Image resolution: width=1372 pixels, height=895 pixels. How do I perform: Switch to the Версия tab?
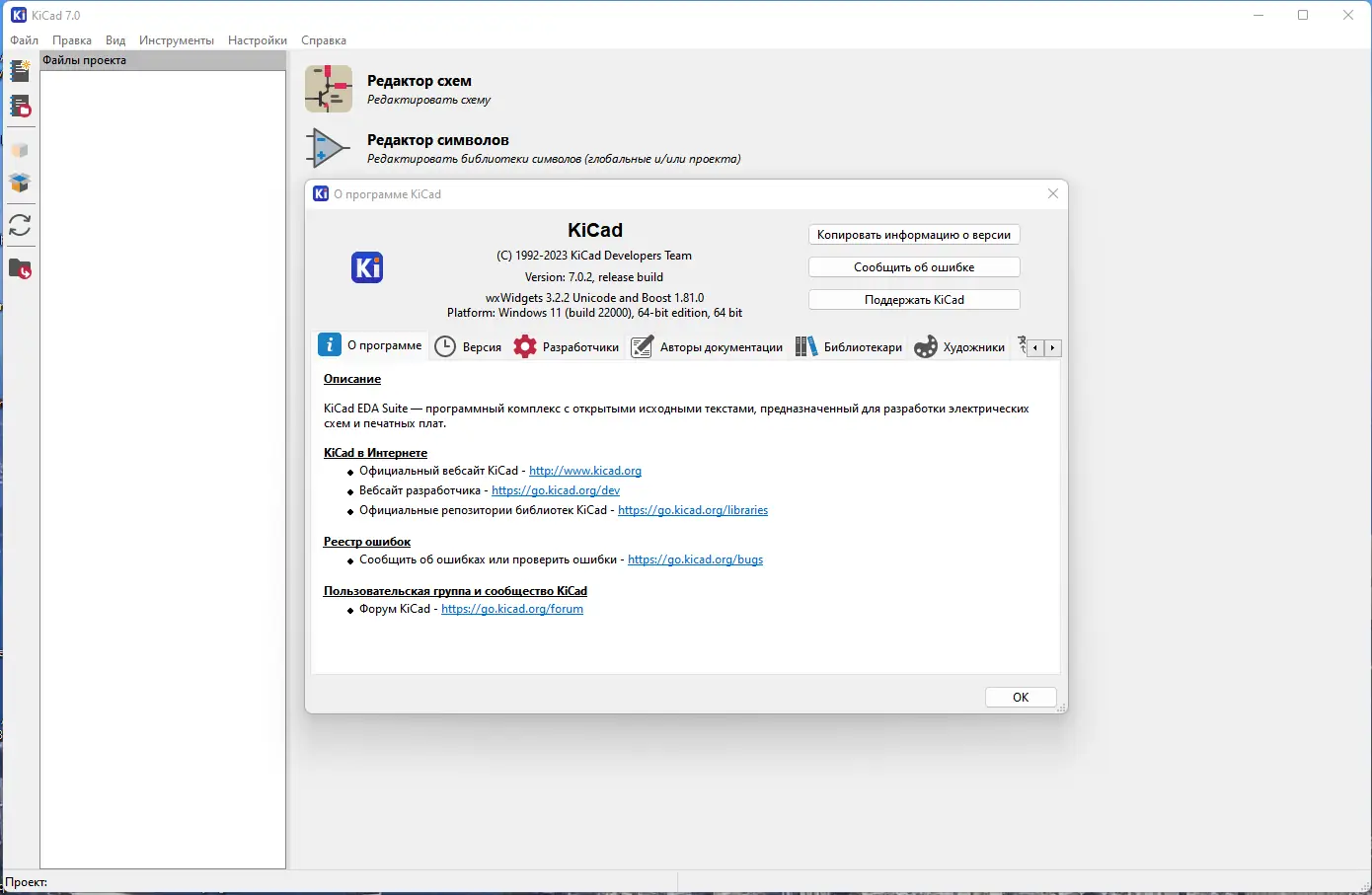coord(469,346)
